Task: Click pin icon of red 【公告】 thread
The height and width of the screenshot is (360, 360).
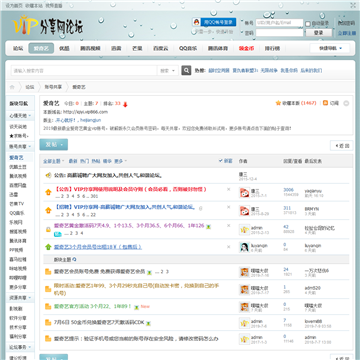Action: pyautogui.click(x=48, y=192)
